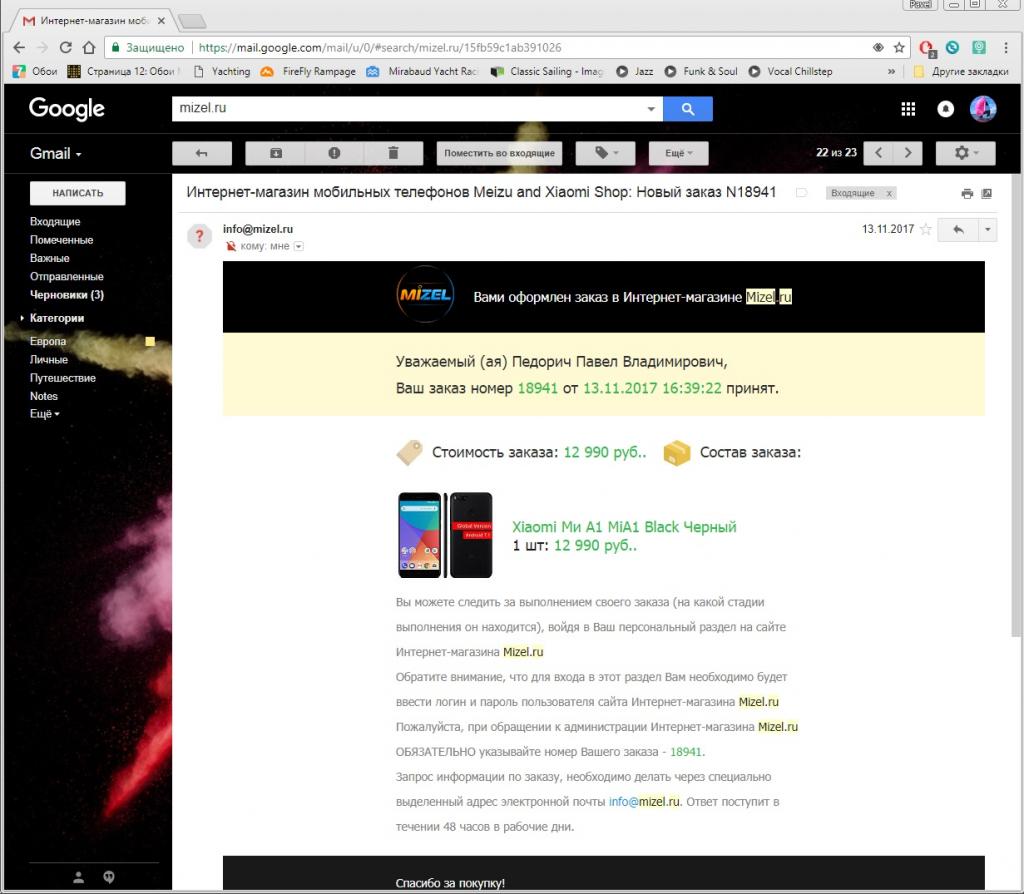Expand the sidebar Ещё more labels
Viewport: 1024px width, 894px height.
click(x=44, y=413)
